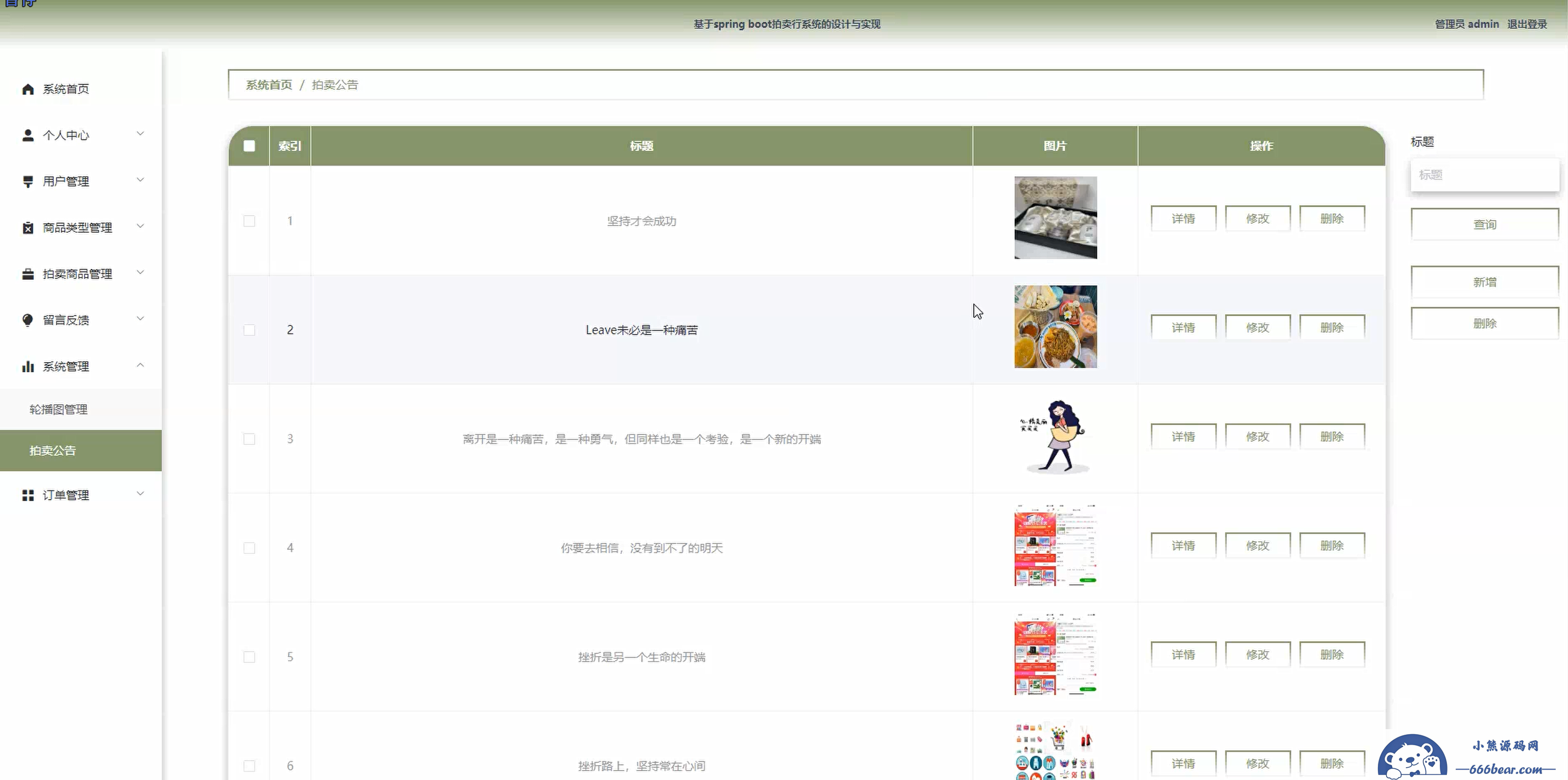Click 修改 for row 4
1568x780 pixels.
click(1257, 546)
